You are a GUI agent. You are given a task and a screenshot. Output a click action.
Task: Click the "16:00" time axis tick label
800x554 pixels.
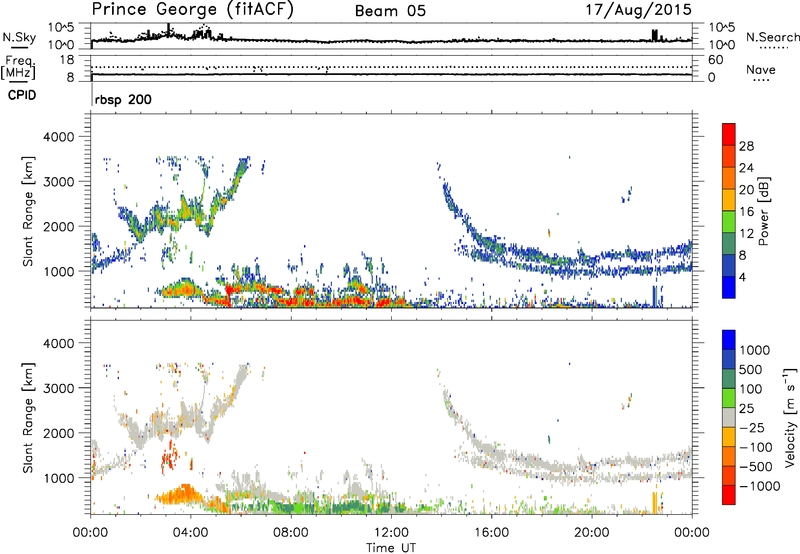[x=491, y=533]
